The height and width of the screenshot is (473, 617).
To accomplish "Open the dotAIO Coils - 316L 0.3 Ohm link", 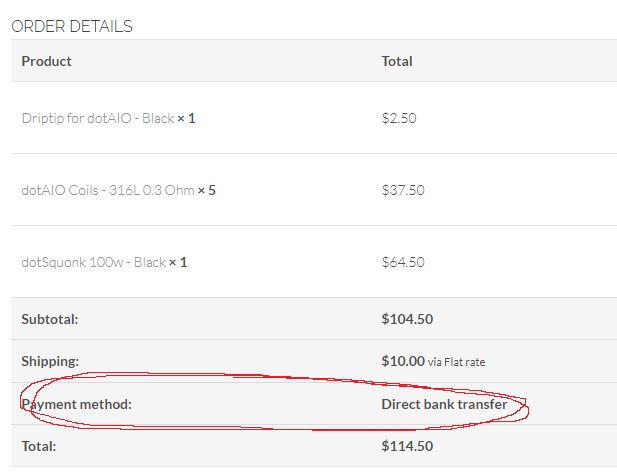I will coord(108,190).
